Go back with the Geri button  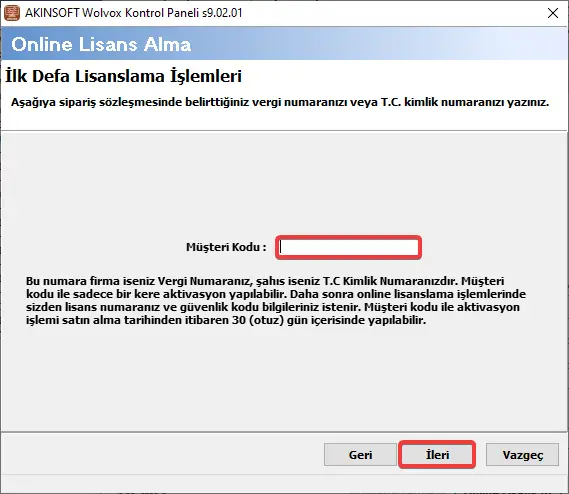tap(360, 455)
